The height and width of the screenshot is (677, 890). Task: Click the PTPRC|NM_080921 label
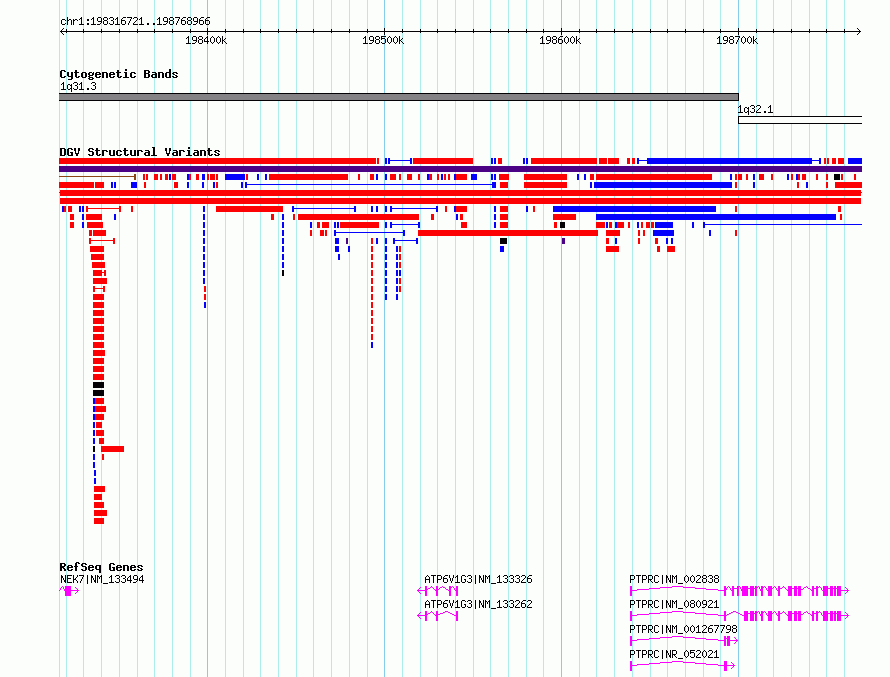[674, 604]
